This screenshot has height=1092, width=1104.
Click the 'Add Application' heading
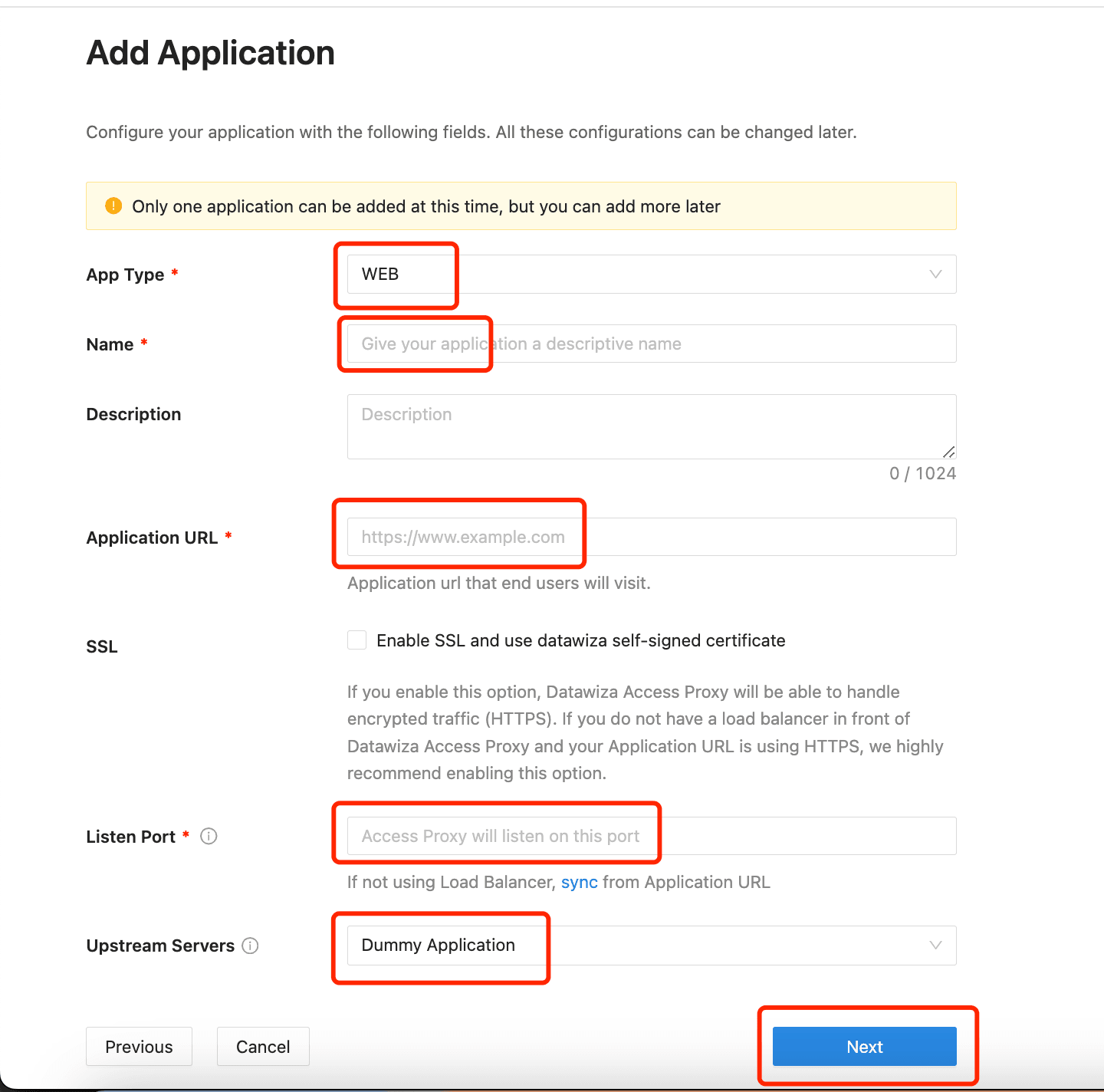[211, 53]
